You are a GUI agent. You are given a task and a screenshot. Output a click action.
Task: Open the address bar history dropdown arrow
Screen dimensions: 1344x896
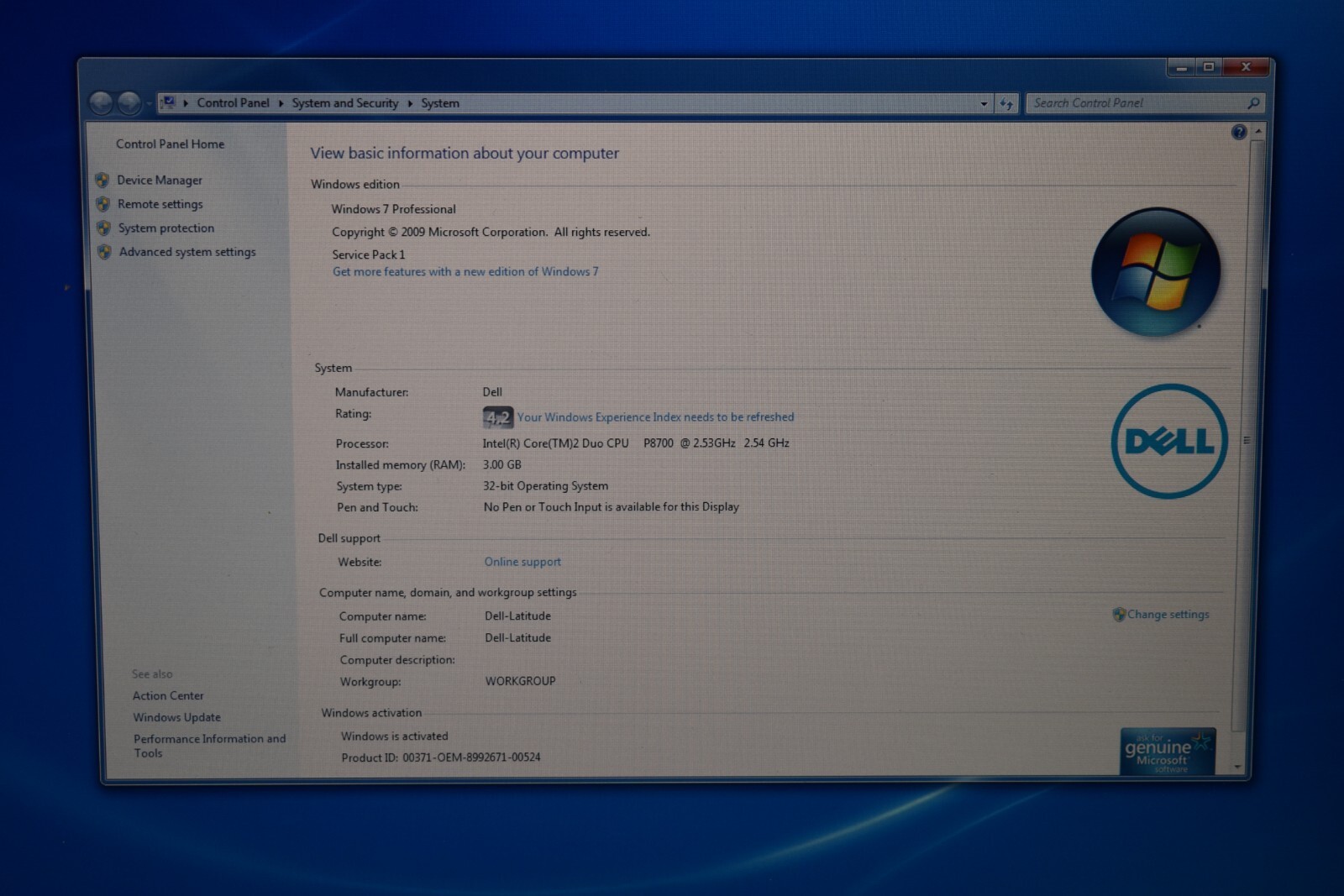[x=984, y=104]
